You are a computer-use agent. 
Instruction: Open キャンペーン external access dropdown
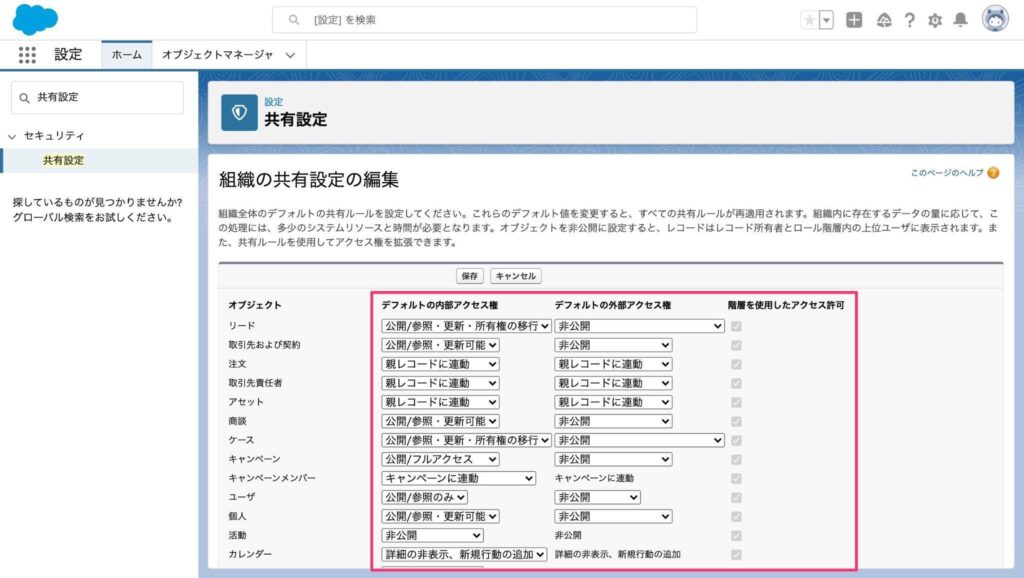[x=613, y=459]
